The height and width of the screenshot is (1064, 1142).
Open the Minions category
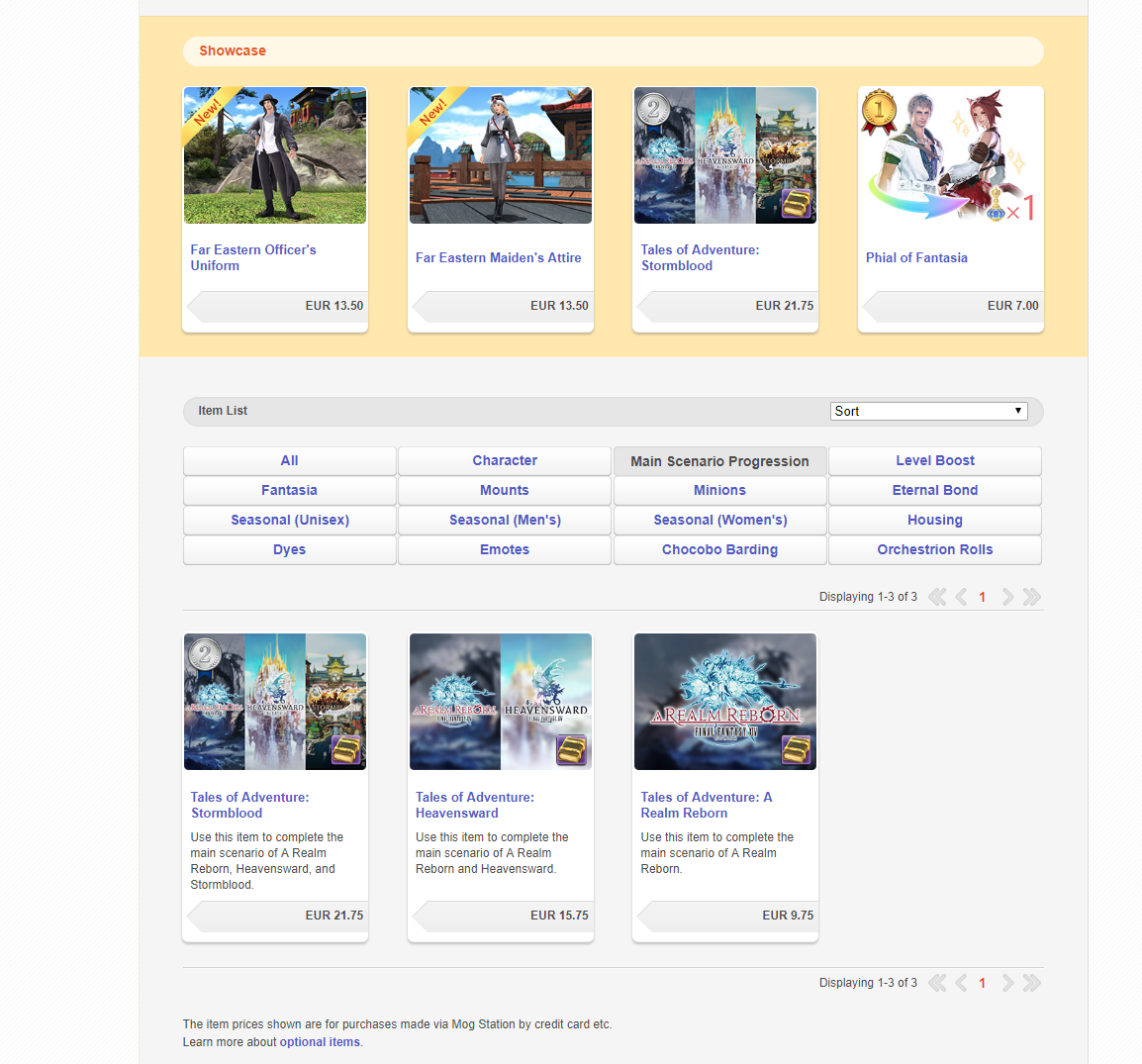719,491
